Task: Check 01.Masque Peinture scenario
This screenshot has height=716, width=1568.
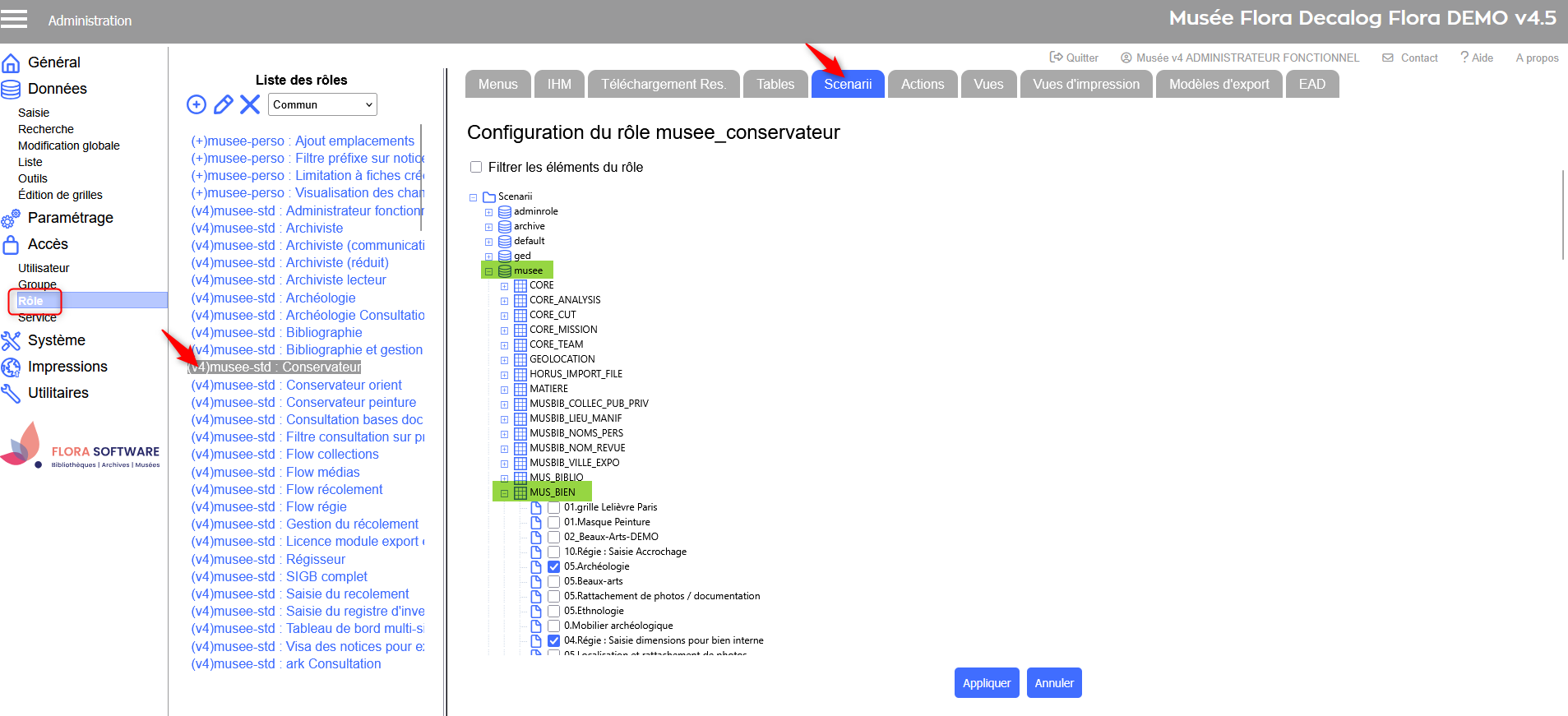Action: pyautogui.click(x=554, y=523)
